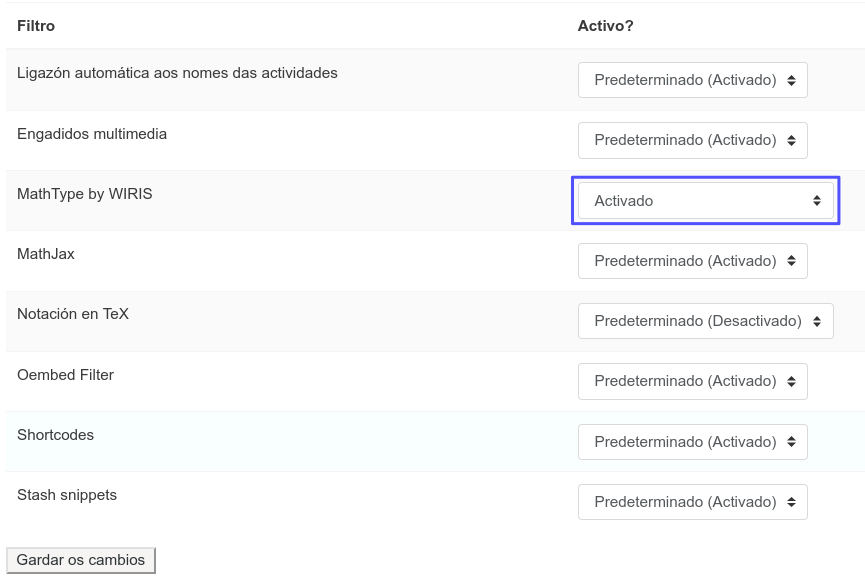The height and width of the screenshot is (583, 865).
Task: Click the arrow icon on the Stash snippets dropdown
Action: (x=791, y=502)
